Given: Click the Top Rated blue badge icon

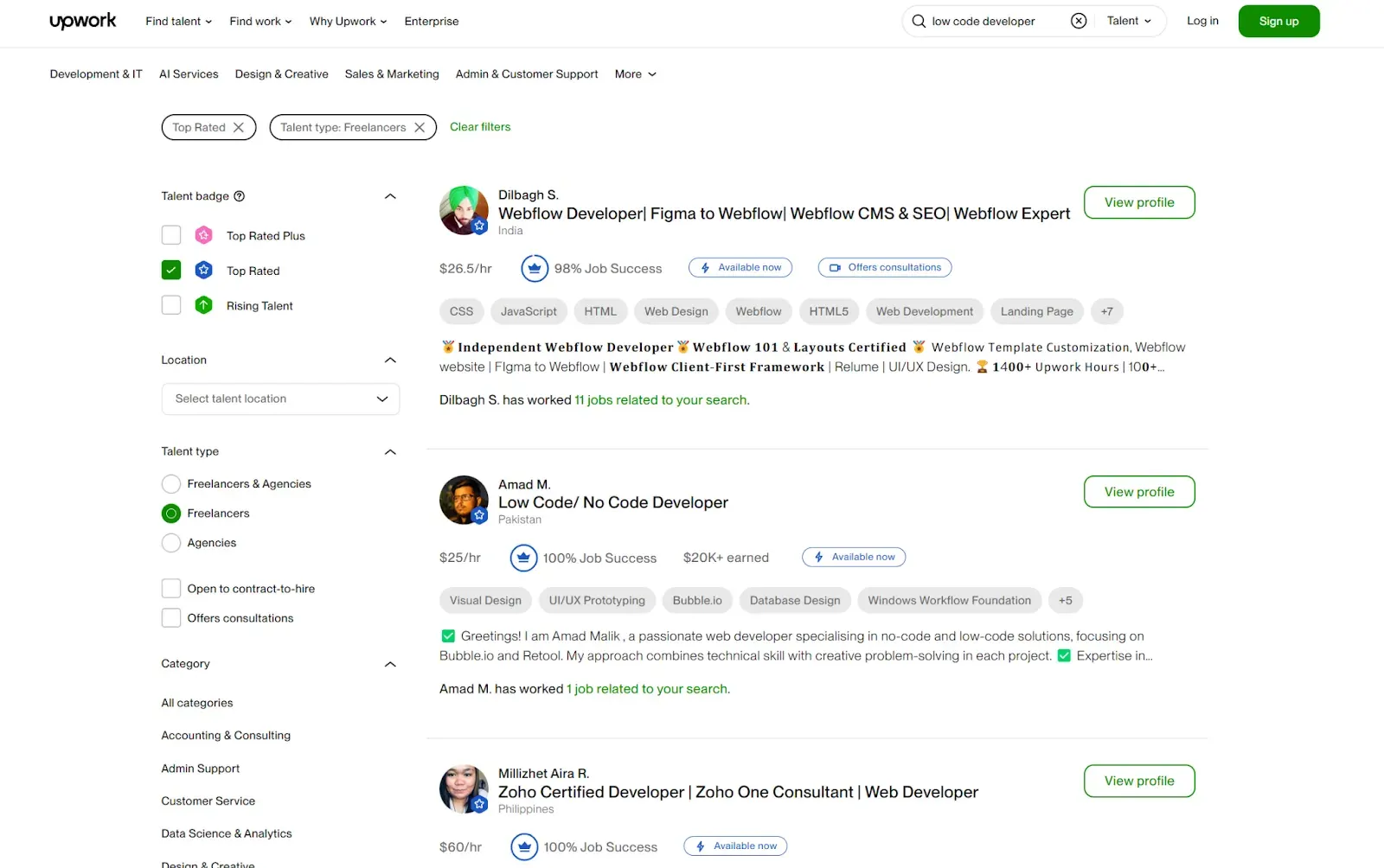Looking at the screenshot, I should click(204, 271).
